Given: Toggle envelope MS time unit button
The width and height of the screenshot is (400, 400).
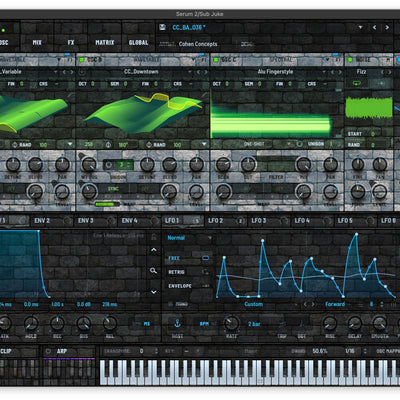Looking at the screenshot, I should click(x=147, y=324).
